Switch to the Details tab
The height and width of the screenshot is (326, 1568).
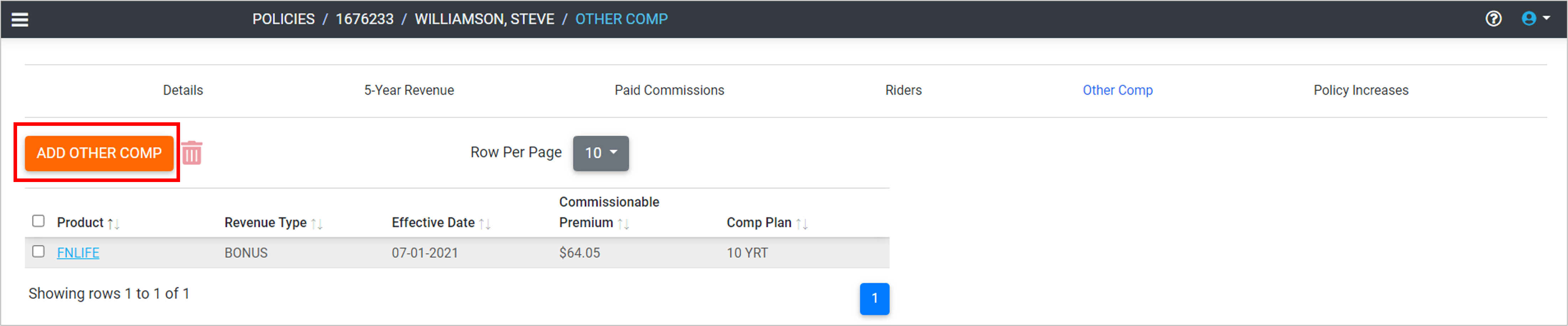point(183,91)
